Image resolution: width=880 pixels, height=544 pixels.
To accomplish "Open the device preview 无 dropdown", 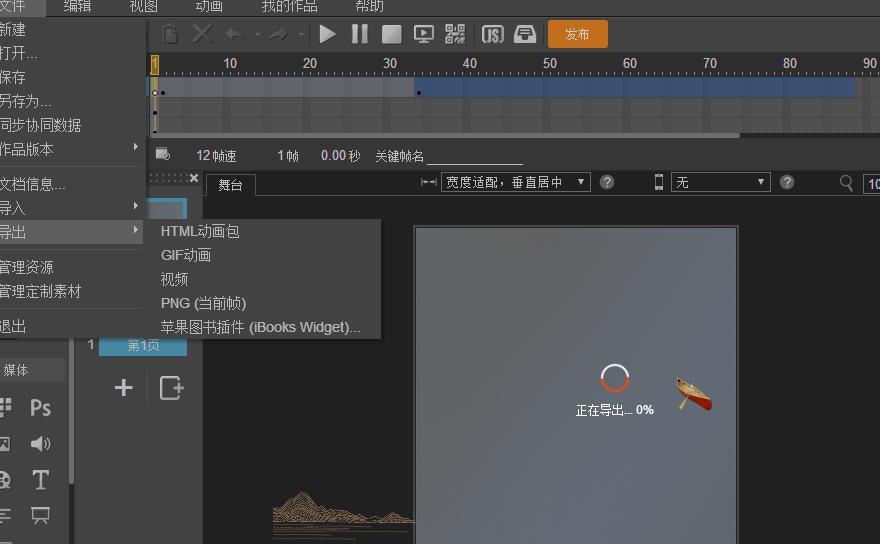I will pos(721,182).
